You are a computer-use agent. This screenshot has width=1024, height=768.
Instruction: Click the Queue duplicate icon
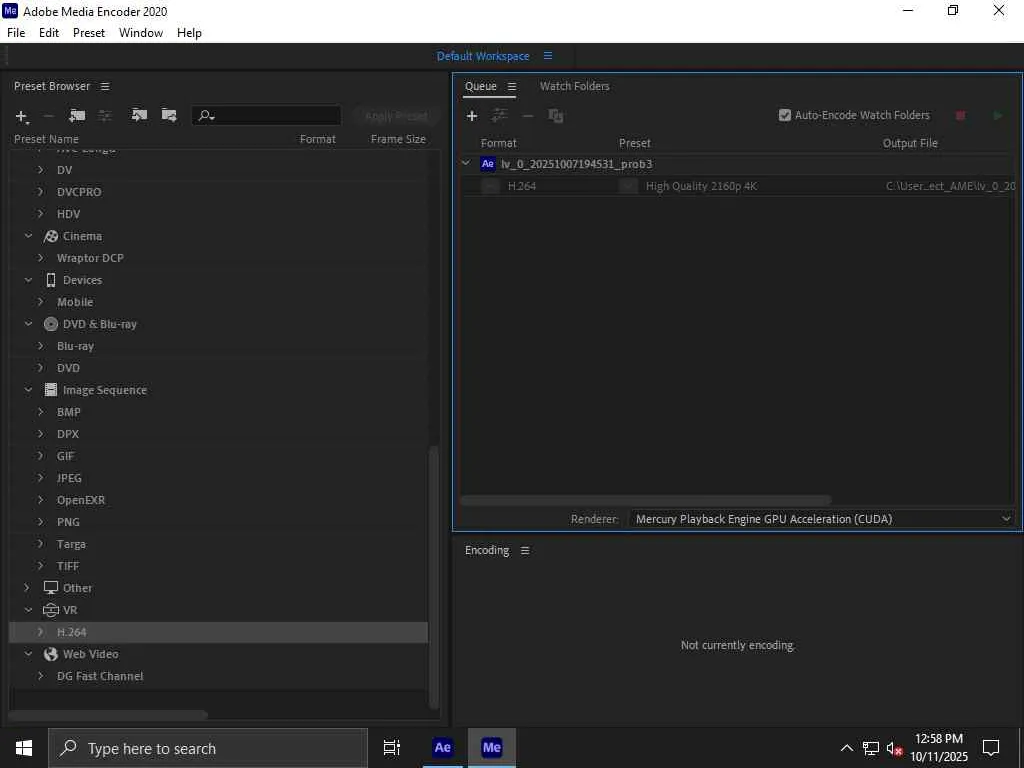point(556,116)
